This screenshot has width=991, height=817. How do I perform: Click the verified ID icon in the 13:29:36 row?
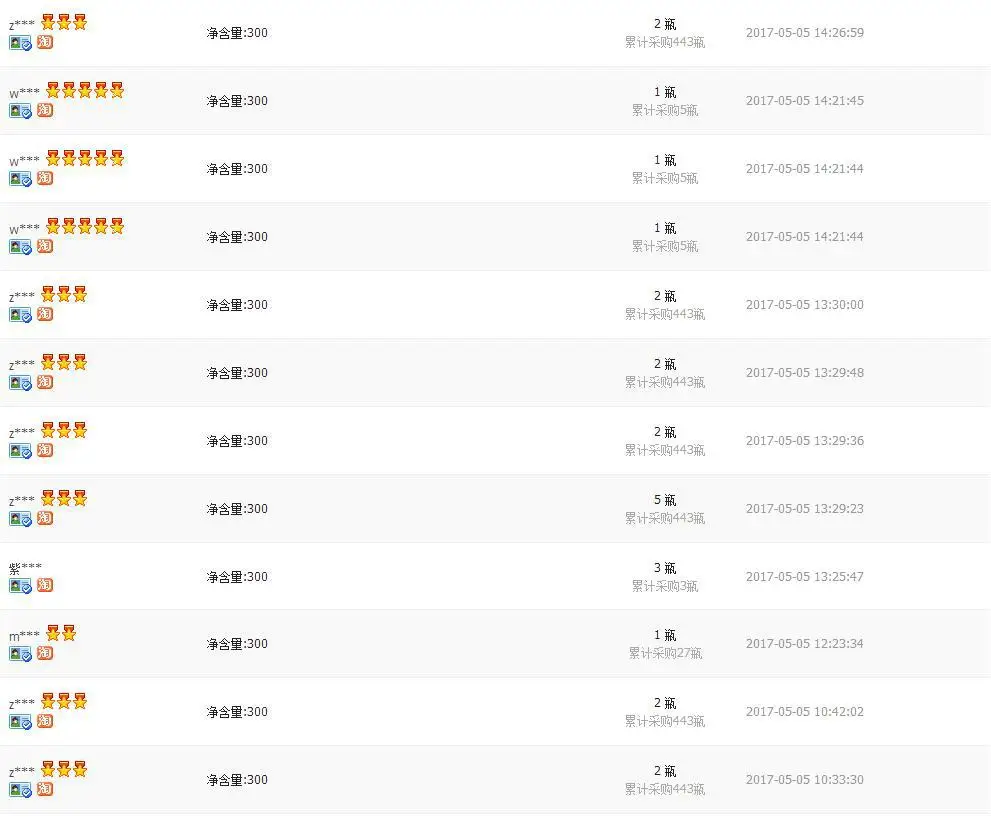20,451
